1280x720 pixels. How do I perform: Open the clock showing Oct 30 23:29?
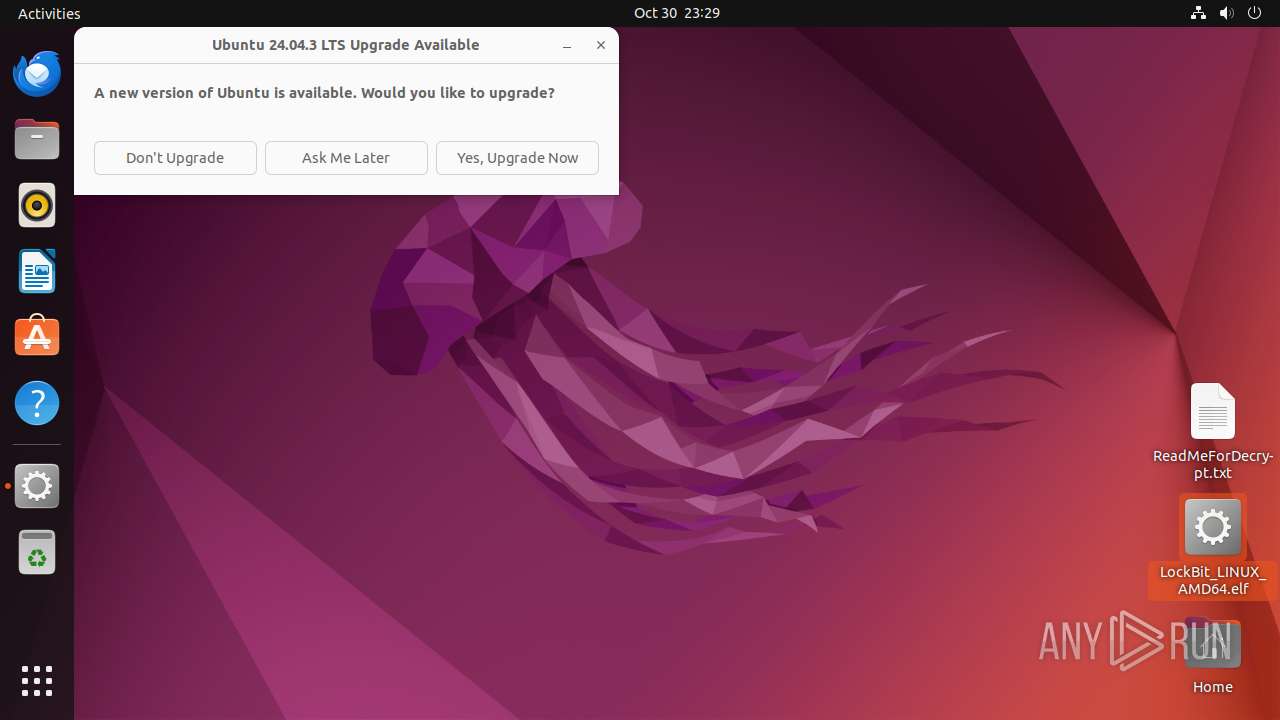click(x=677, y=13)
